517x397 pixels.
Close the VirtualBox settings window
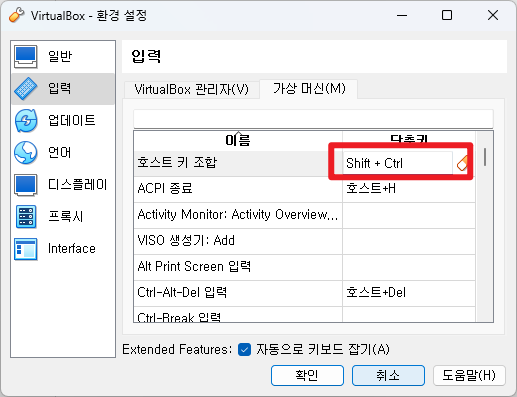click(x=493, y=15)
